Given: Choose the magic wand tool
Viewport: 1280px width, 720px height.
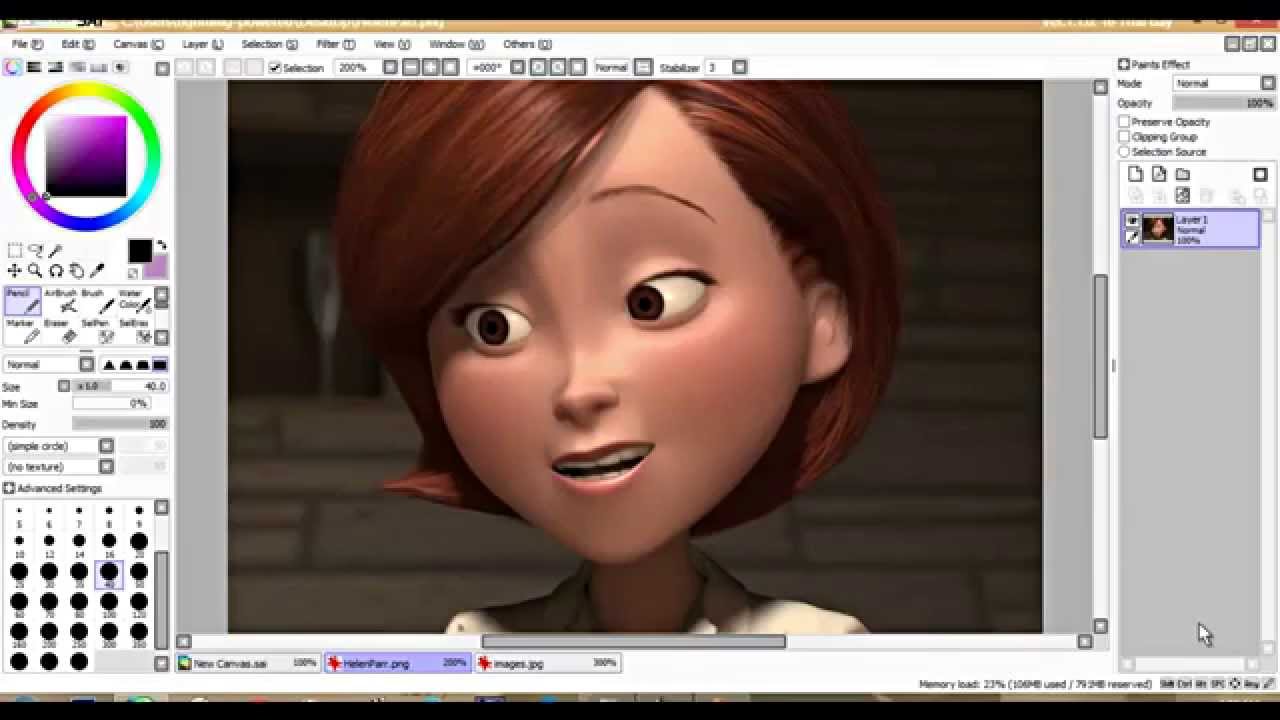Looking at the screenshot, I should point(56,250).
